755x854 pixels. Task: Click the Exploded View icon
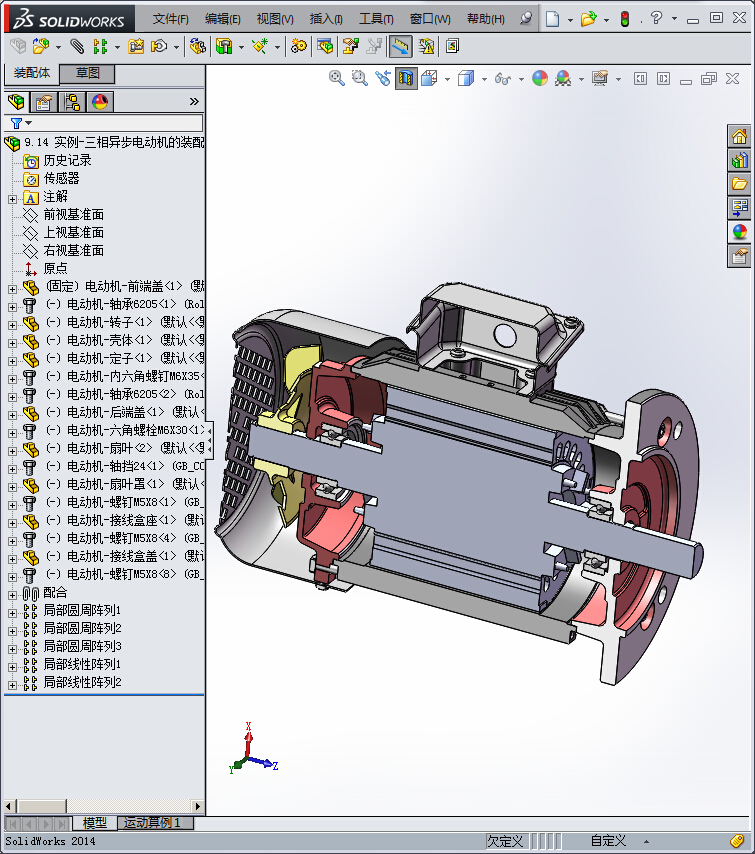point(350,46)
